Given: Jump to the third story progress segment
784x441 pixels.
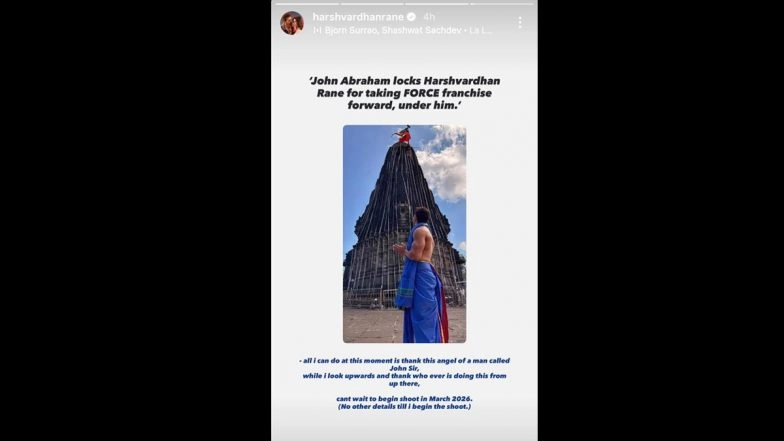Looking at the screenshot, I should pos(437,4).
